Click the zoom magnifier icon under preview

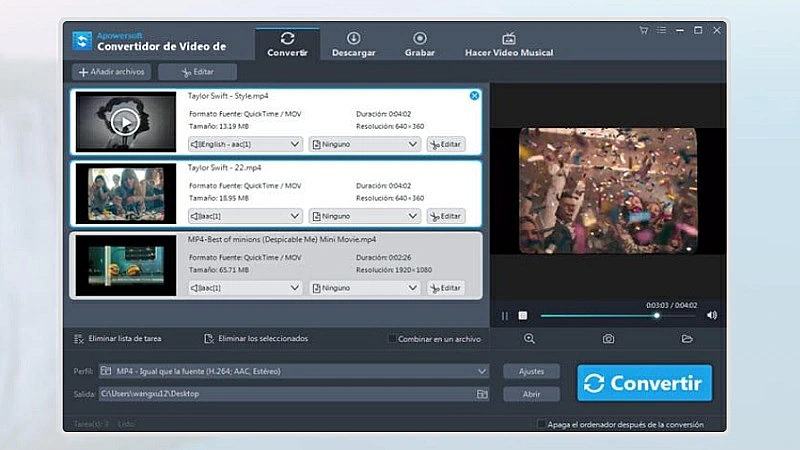tap(530, 339)
